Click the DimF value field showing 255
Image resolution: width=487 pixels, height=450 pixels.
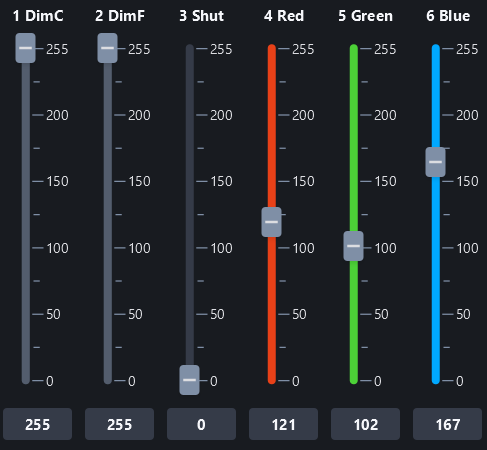120,424
